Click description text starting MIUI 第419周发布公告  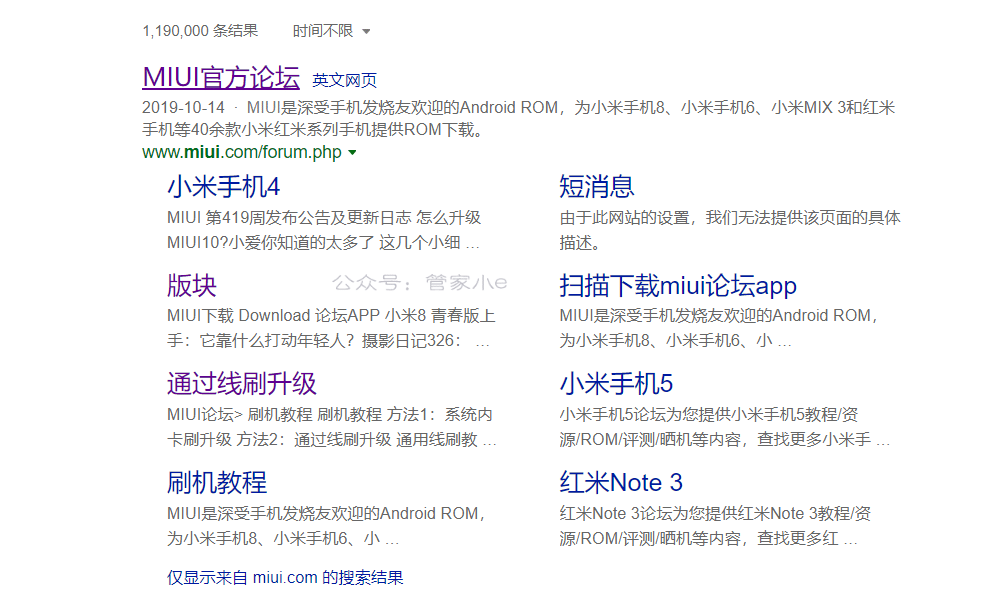tap(324, 230)
